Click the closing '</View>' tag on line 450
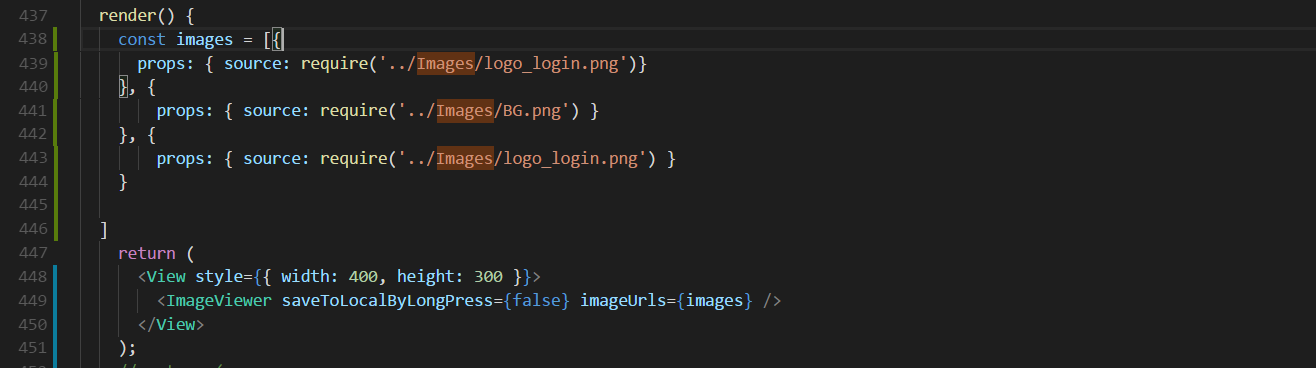The image size is (1316, 368). (171, 324)
